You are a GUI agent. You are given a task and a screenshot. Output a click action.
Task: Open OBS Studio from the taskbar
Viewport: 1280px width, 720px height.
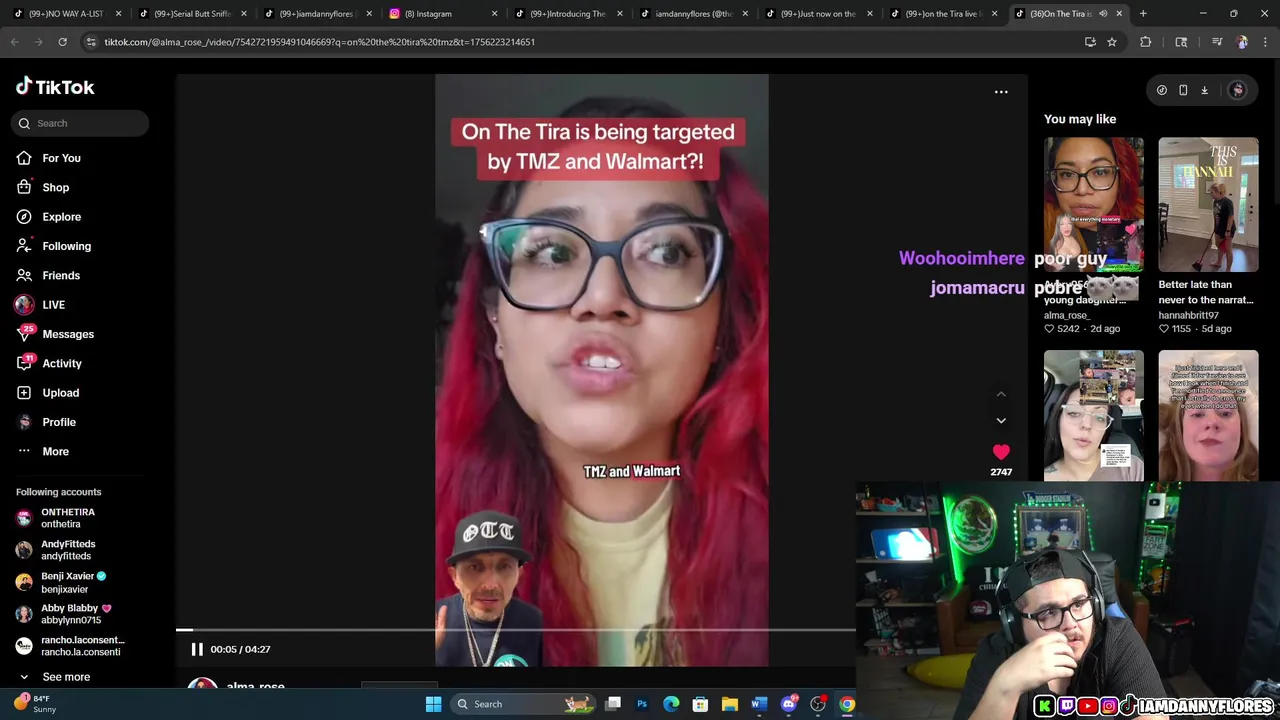pyautogui.click(x=818, y=704)
